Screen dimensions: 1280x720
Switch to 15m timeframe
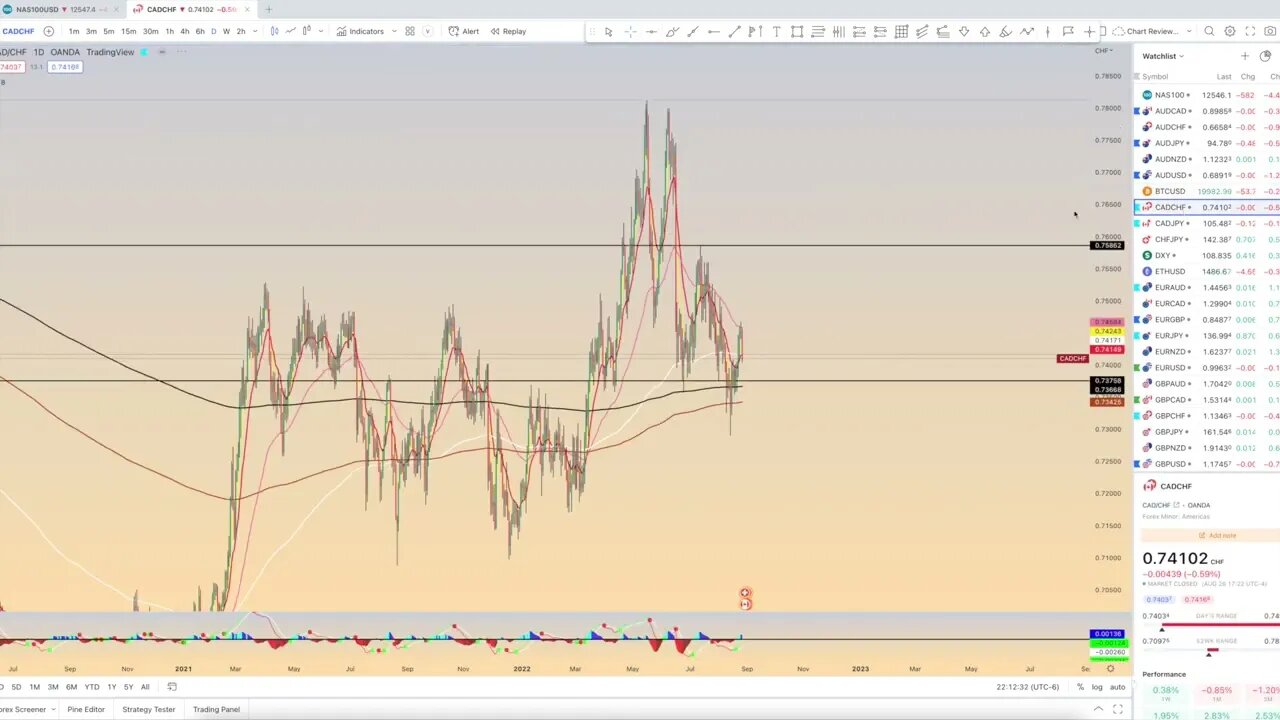click(128, 31)
